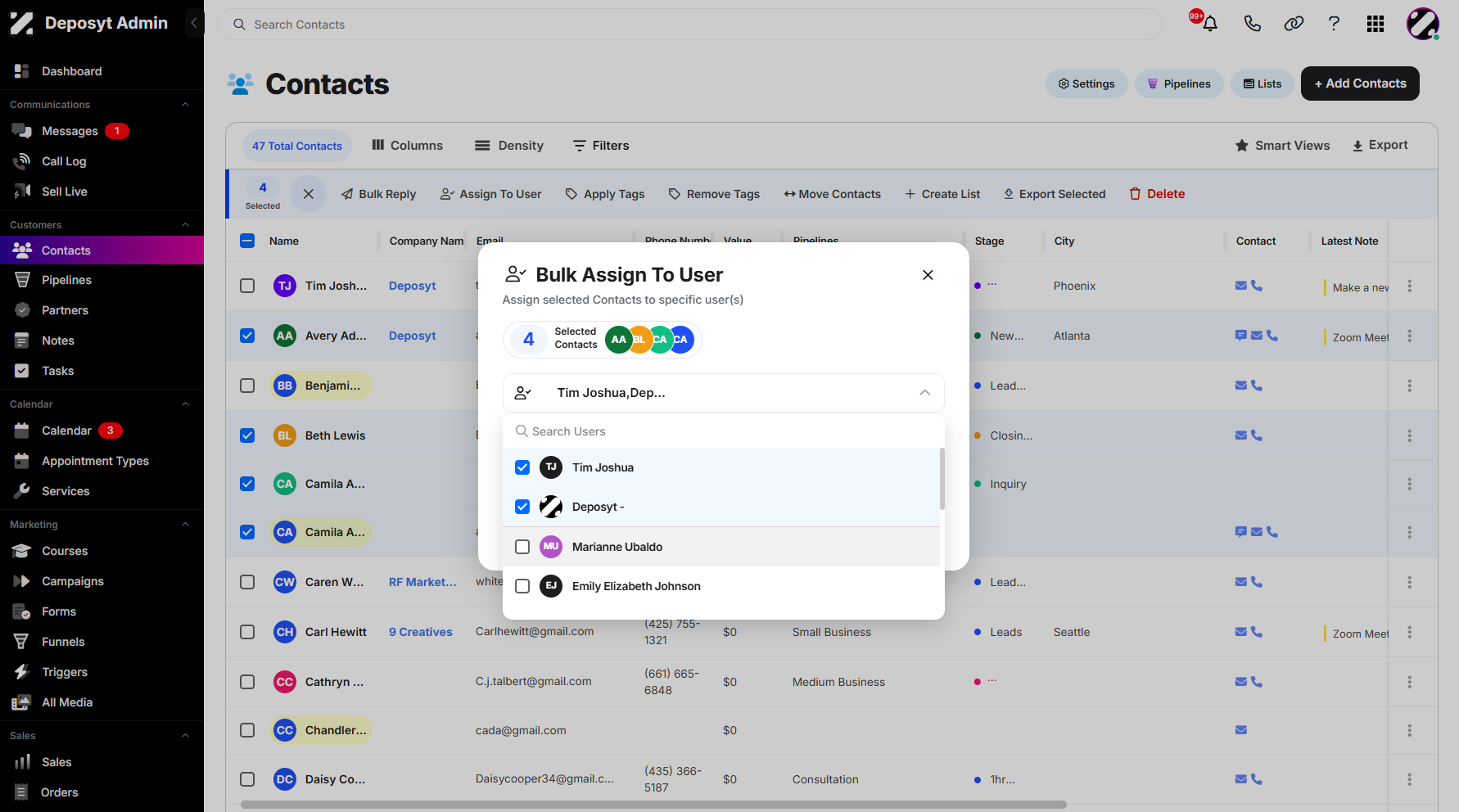Select the Cathryn row checkbox
The width and height of the screenshot is (1459, 812).
(x=247, y=682)
